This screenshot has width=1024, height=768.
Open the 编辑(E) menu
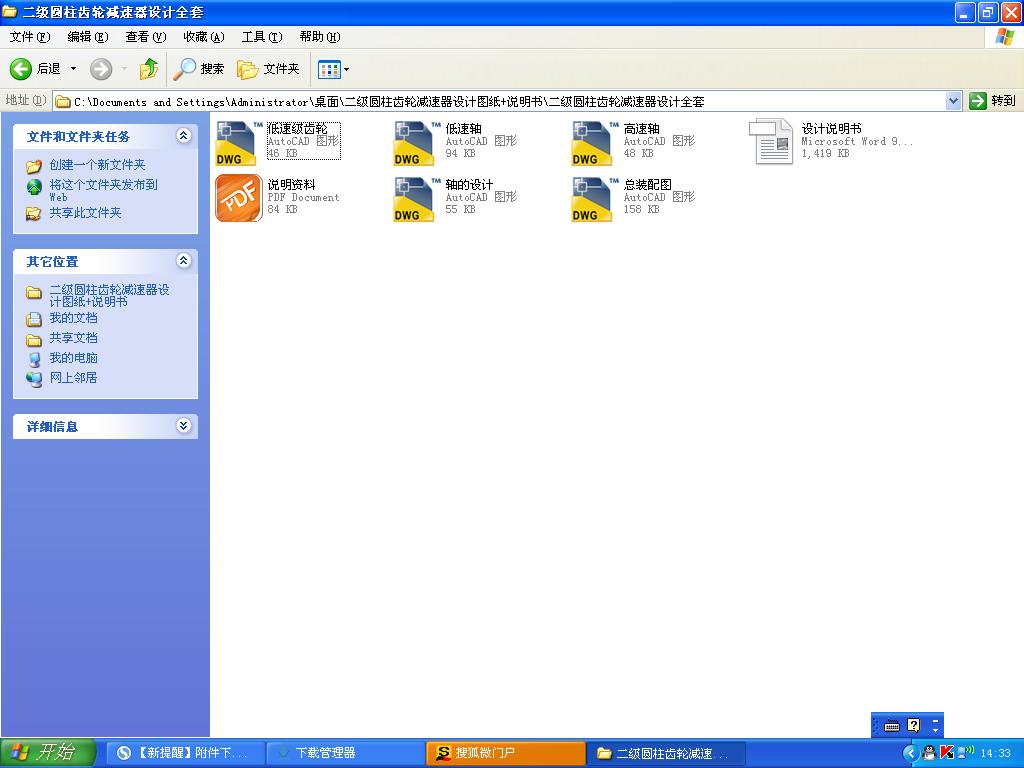(x=88, y=37)
